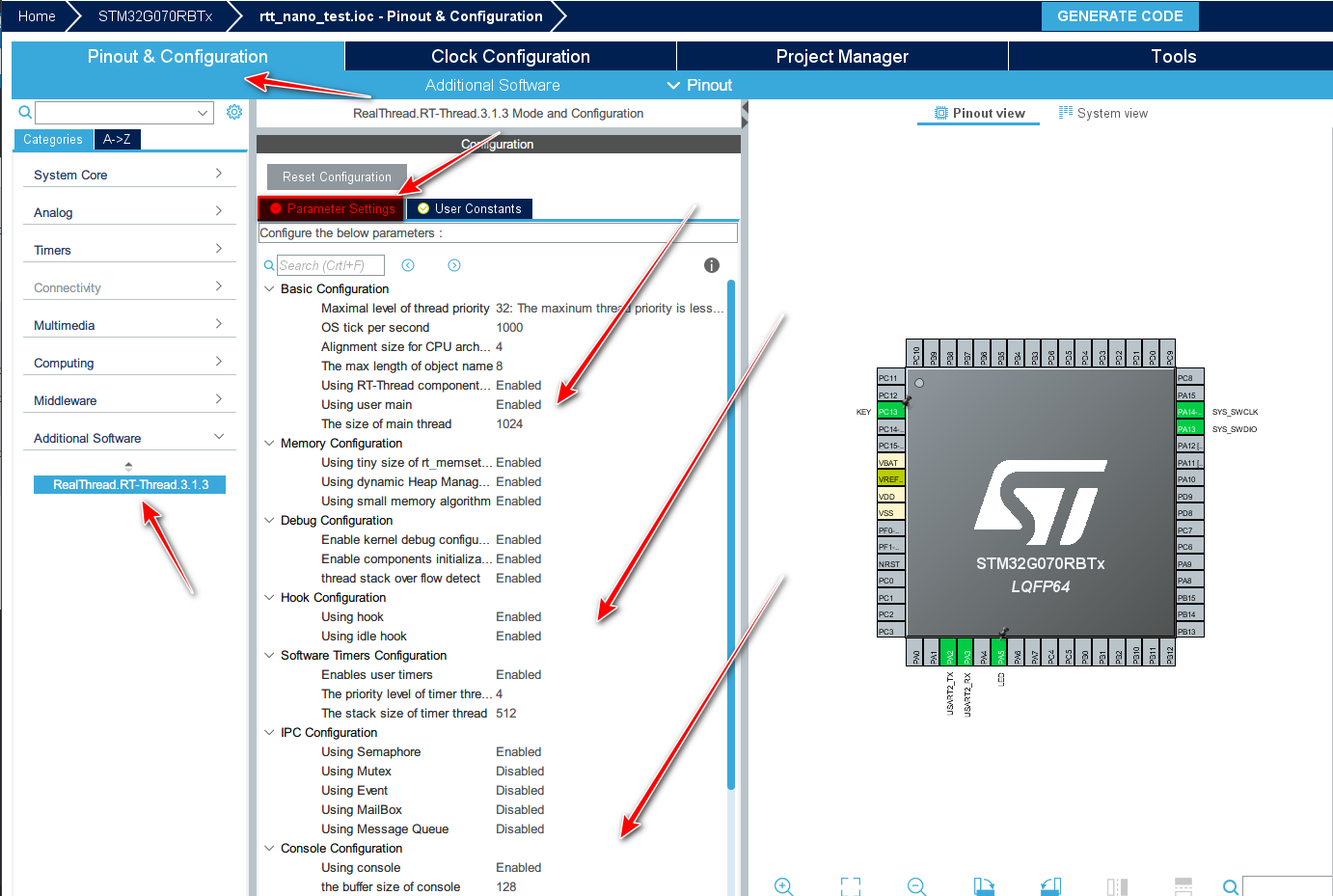Open the settings gear above the Categories panel
Screen dimensions: 1333x896
click(233, 111)
